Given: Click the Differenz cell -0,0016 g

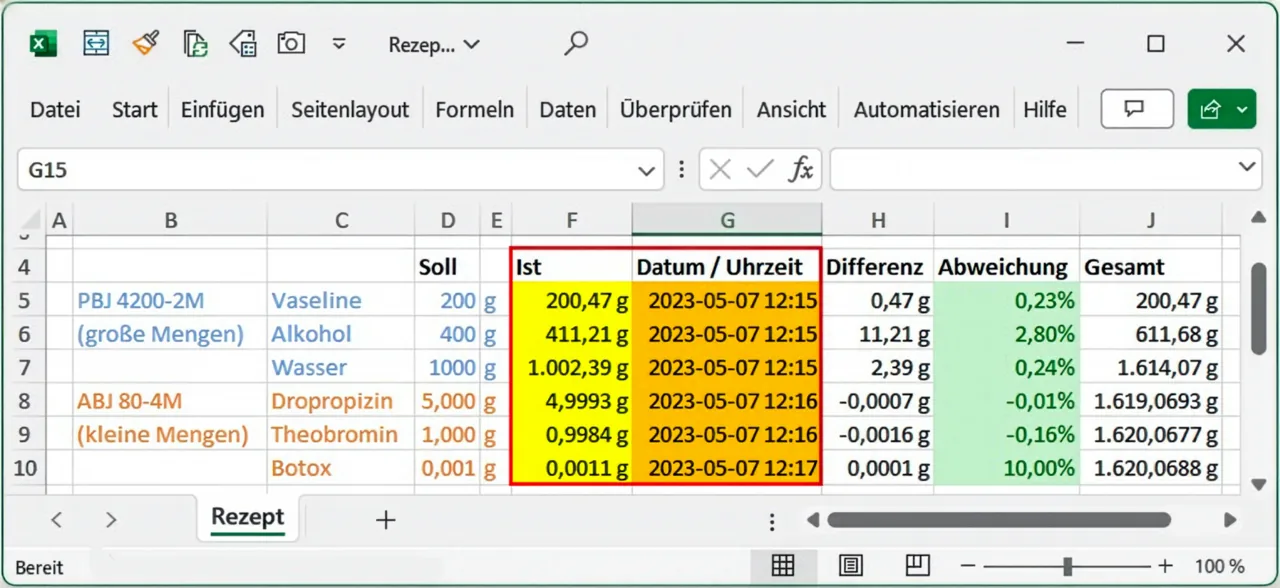Looking at the screenshot, I should coord(878,435).
